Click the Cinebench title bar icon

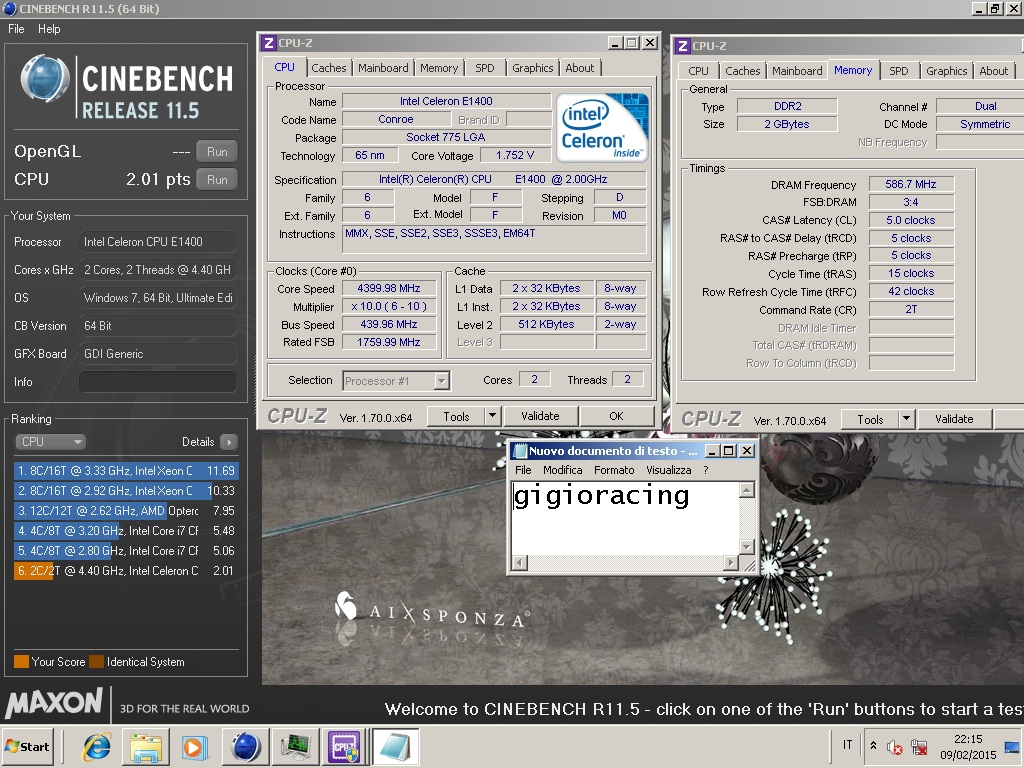tap(10, 8)
